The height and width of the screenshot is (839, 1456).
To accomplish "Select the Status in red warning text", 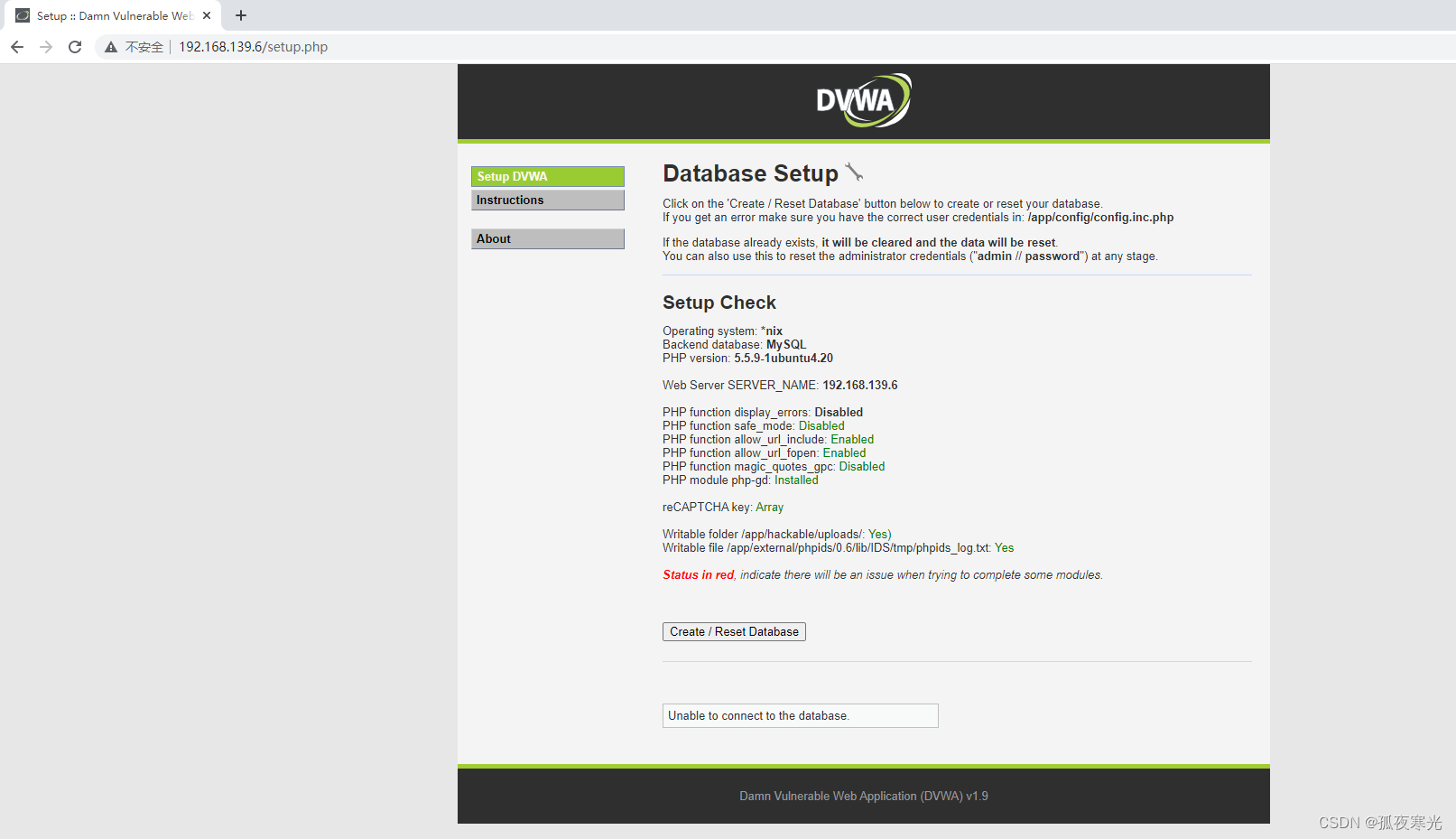I will click(698, 574).
